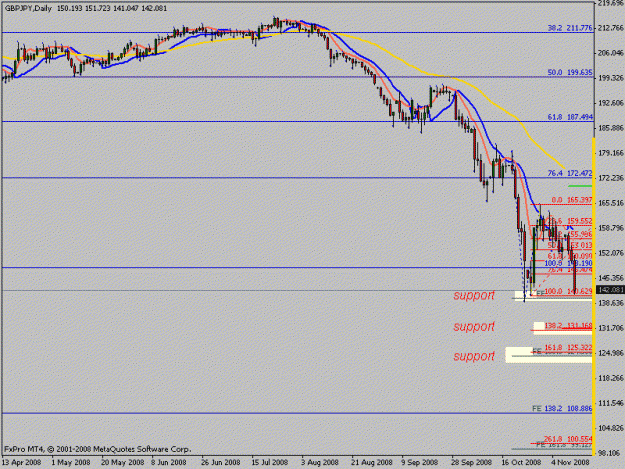Image resolution: width=625 pixels, height=469 pixels.
Task: Click the red 161.8 125.322 level label
Action: [568, 347]
